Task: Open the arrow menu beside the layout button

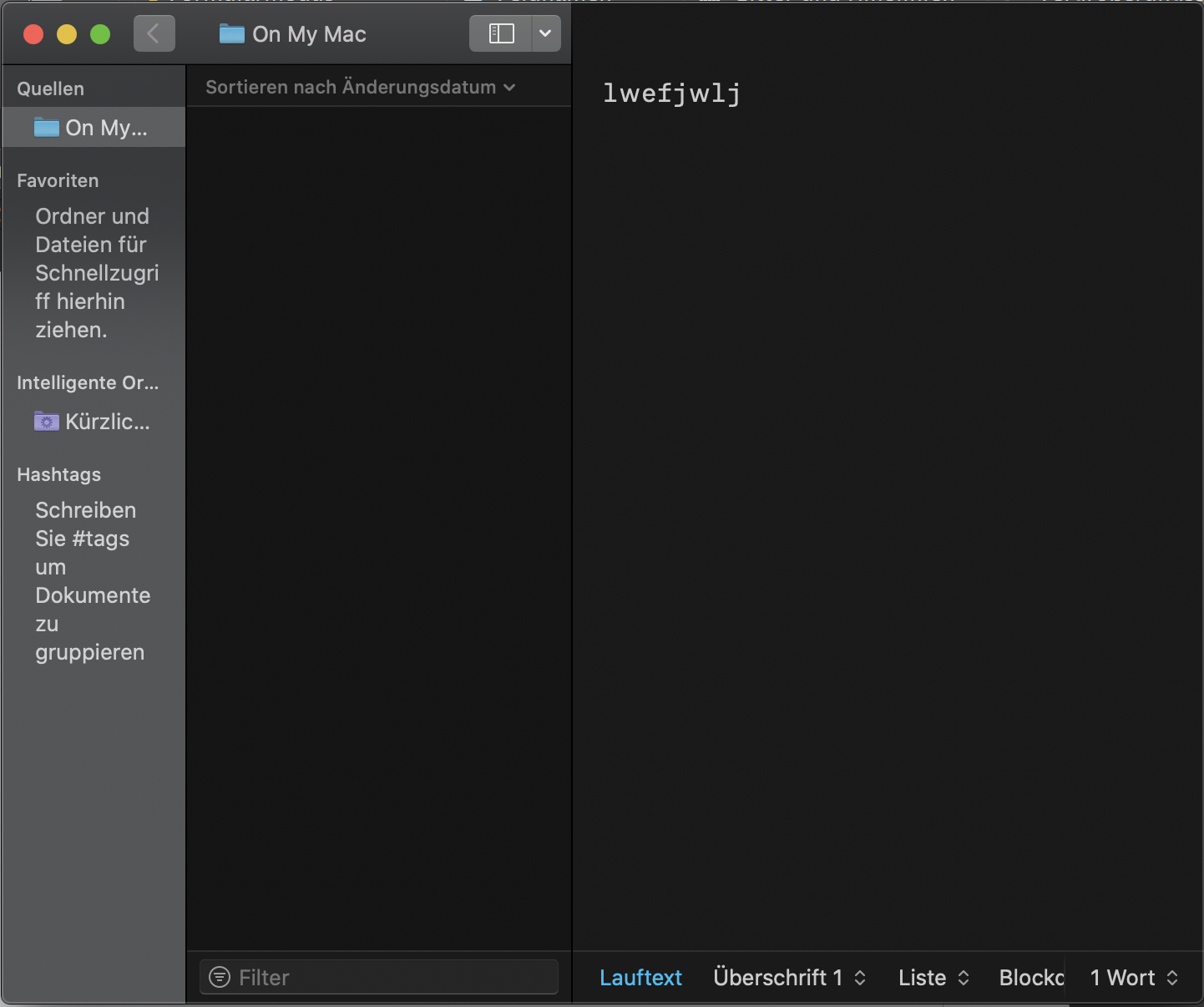Action: [x=545, y=34]
